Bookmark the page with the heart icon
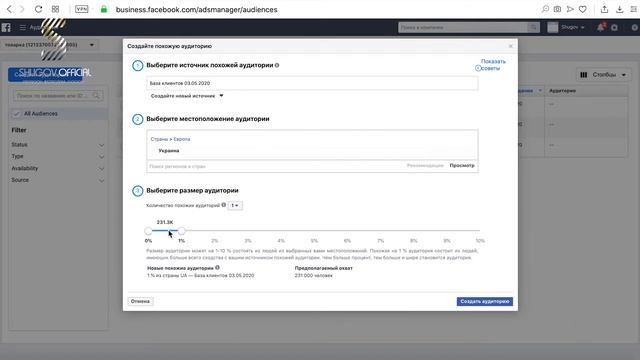Viewport: 640px width, 360px height. [x=583, y=9]
